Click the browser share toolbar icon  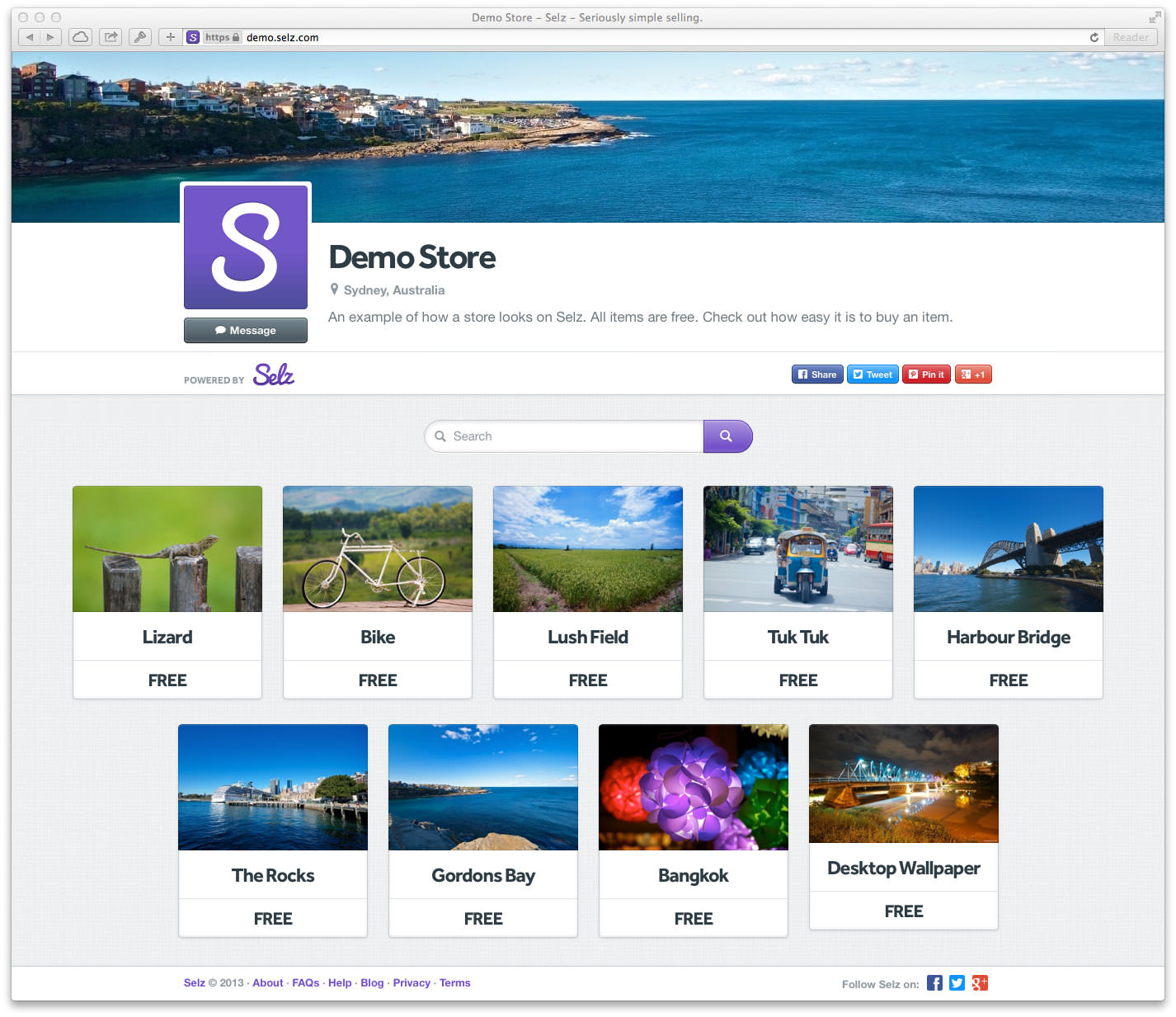pyautogui.click(x=111, y=37)
